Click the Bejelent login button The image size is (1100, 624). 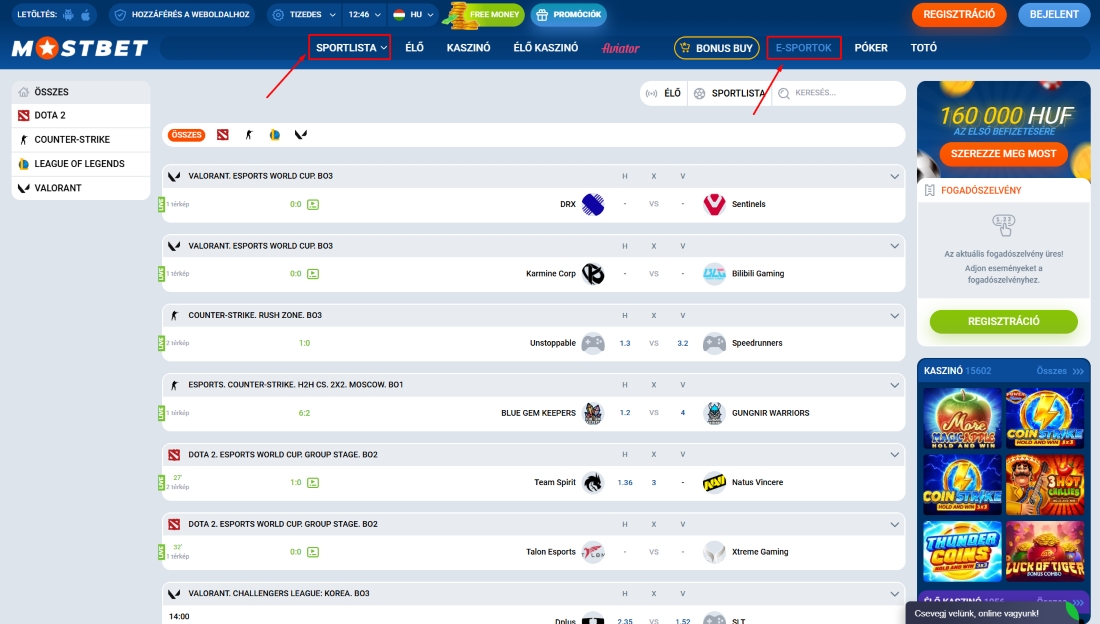coord(1054,15)
